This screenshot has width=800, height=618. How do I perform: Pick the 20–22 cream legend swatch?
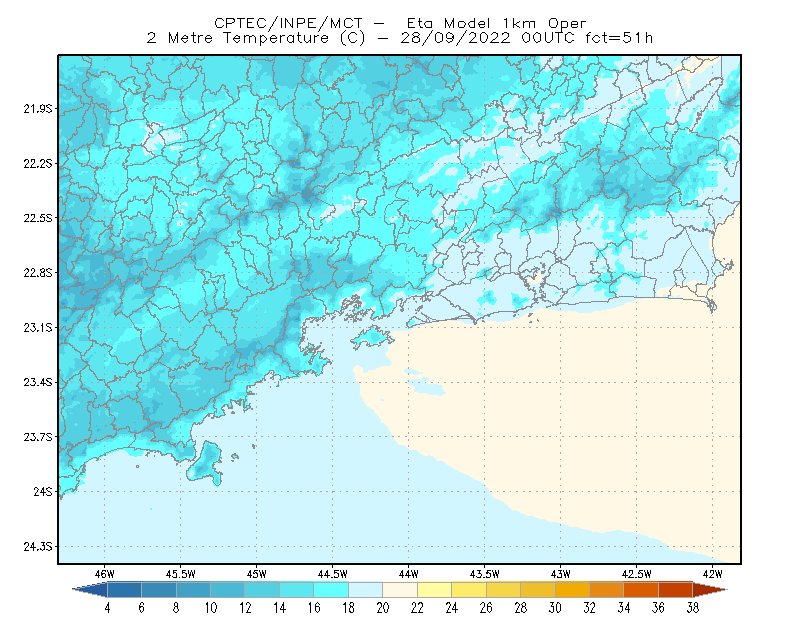tap(400, 590)
